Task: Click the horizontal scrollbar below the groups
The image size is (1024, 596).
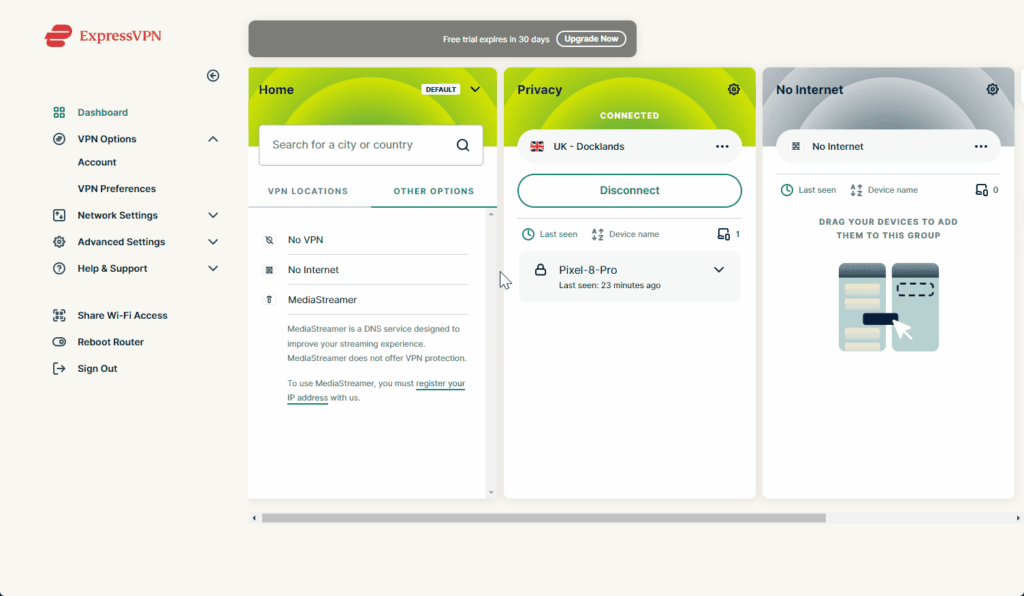Action: pyautogui.click(x=543, y=518)
